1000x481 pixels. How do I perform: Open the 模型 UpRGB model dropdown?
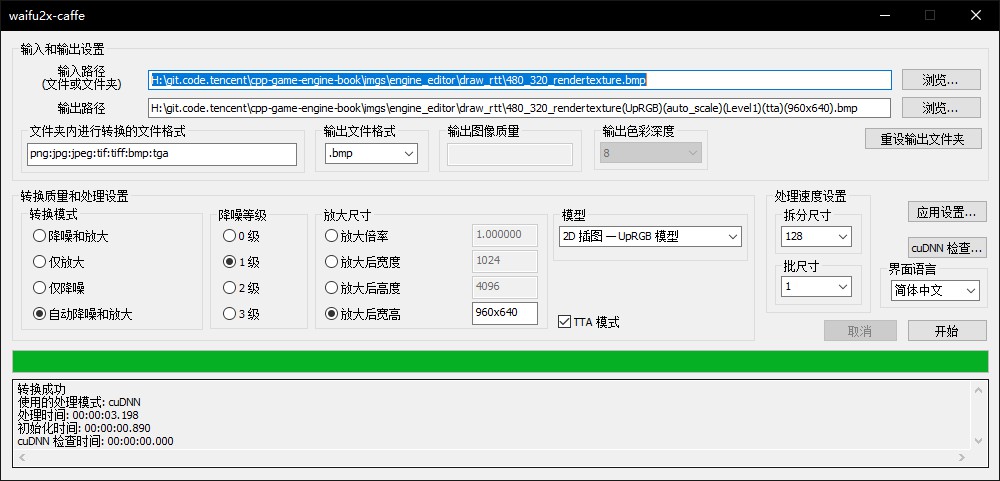point(651,237)
